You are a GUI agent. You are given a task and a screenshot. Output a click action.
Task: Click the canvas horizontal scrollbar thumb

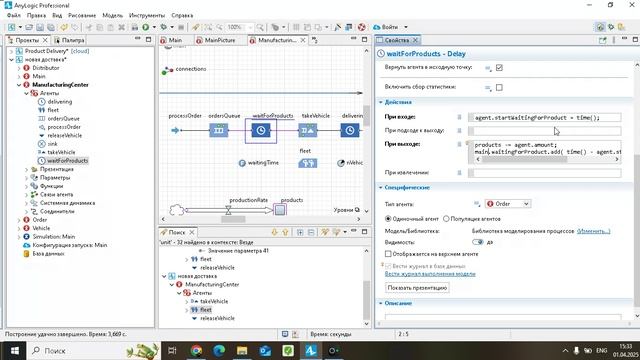(233, 219)
